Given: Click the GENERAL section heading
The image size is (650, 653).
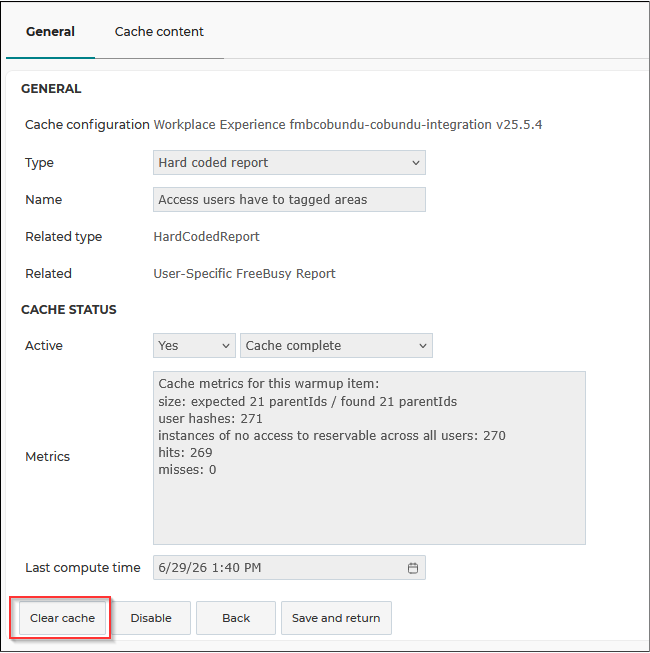Looking at the screenshot, I should pyautogui.click(x=51, y=89).
